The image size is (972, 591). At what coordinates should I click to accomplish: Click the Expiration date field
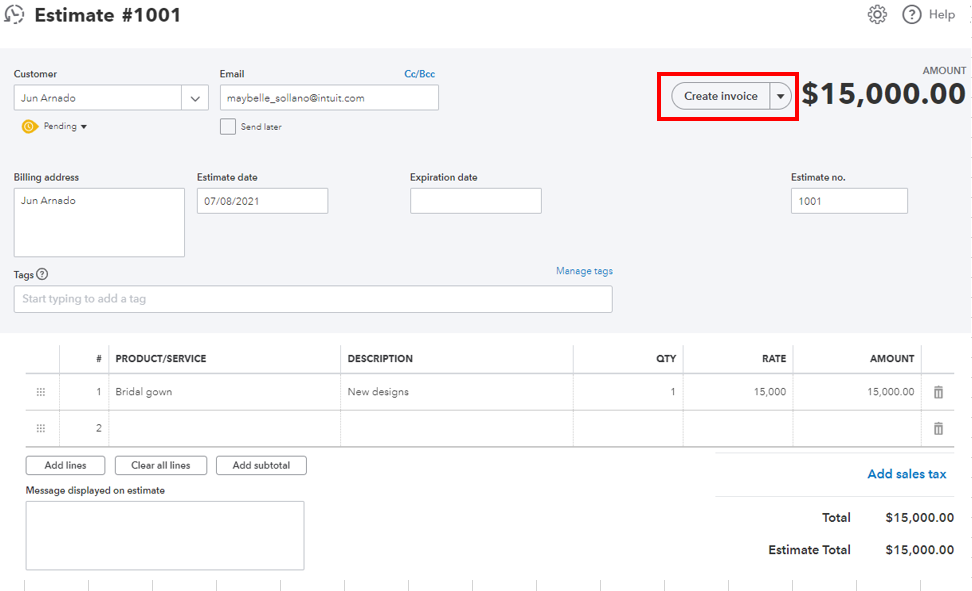[475, 201]
